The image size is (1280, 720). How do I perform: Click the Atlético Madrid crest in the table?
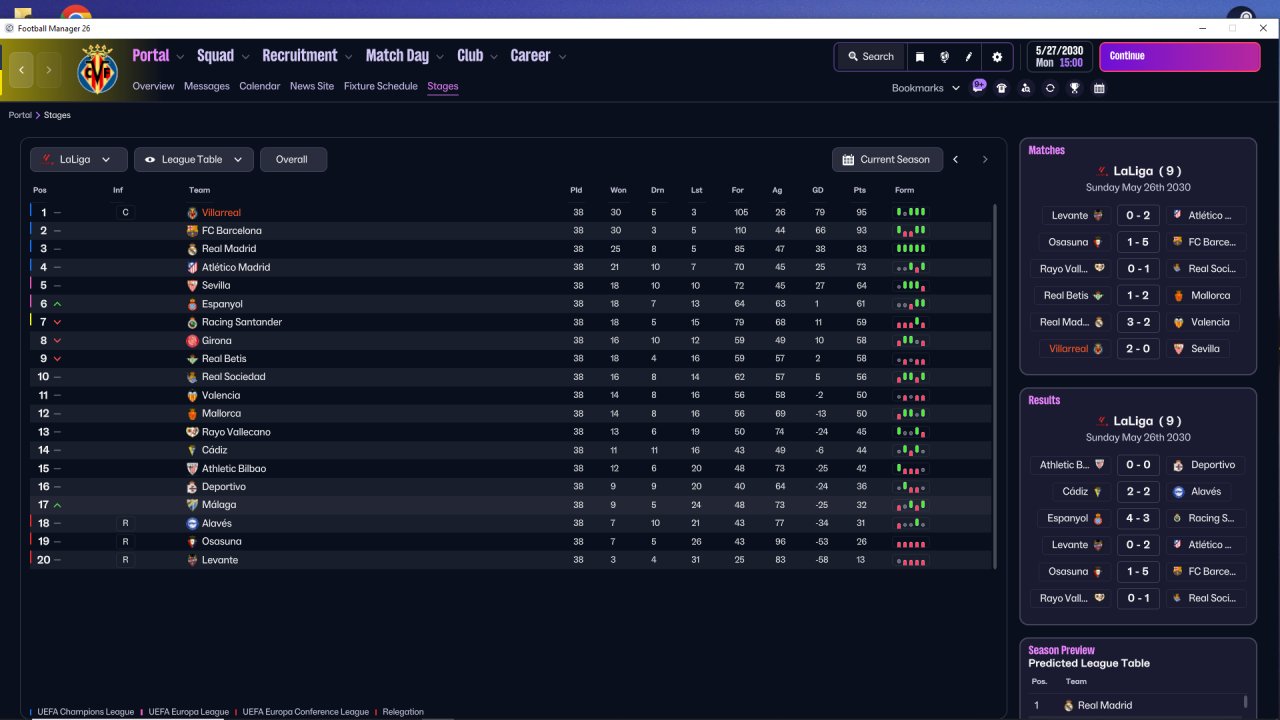click(x=193, y=267)
